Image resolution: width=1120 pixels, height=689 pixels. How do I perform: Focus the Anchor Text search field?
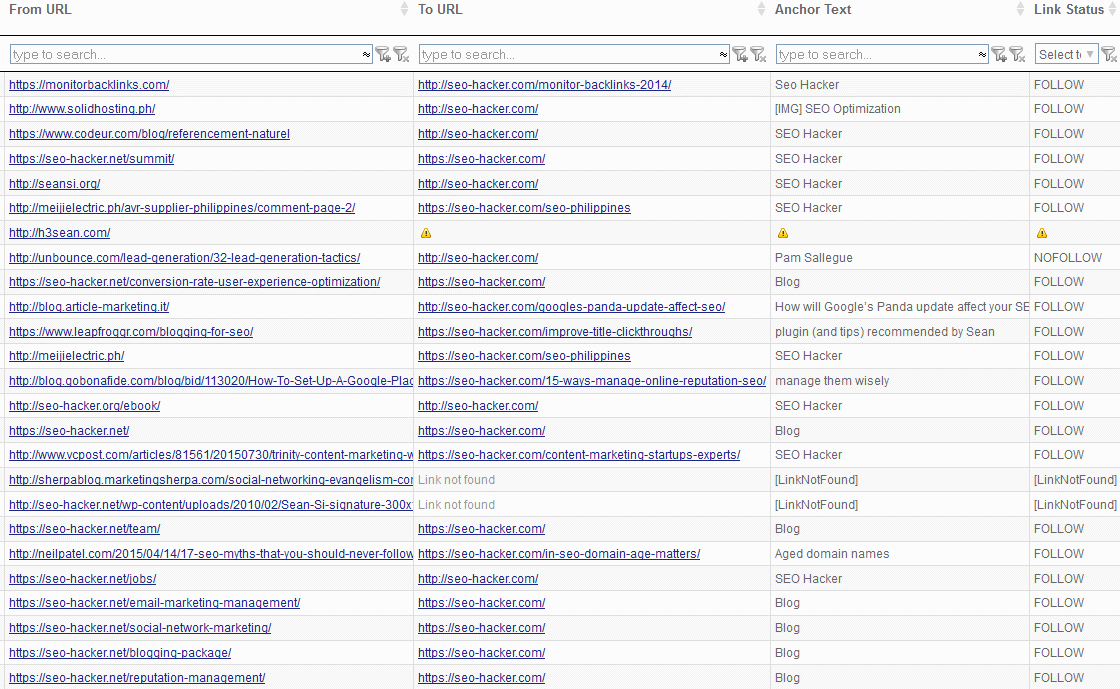coord(875,55)
